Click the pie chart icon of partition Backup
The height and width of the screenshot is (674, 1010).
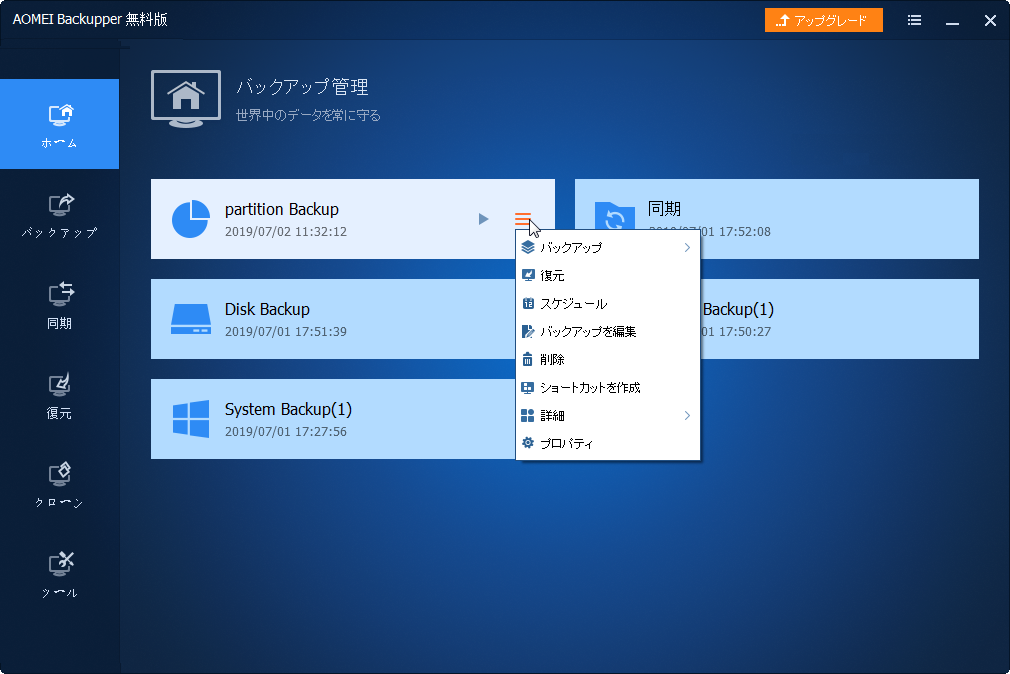[x=191, y=219]
